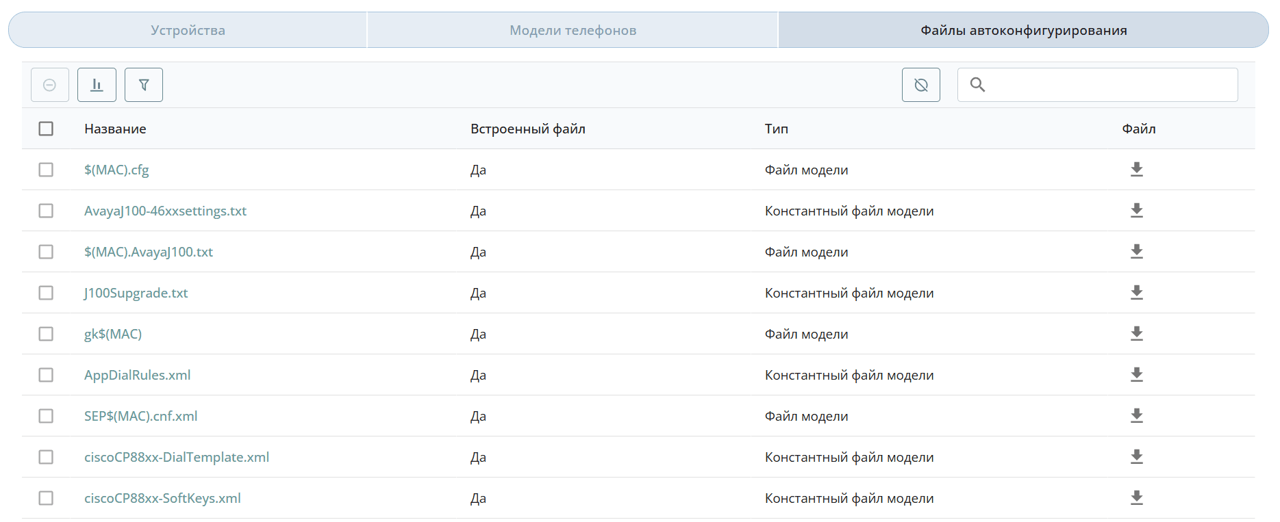Viewport: 1280px width, 522px height.
Task: Download the AppDialRules.xml file
Action: [1136, 375]
